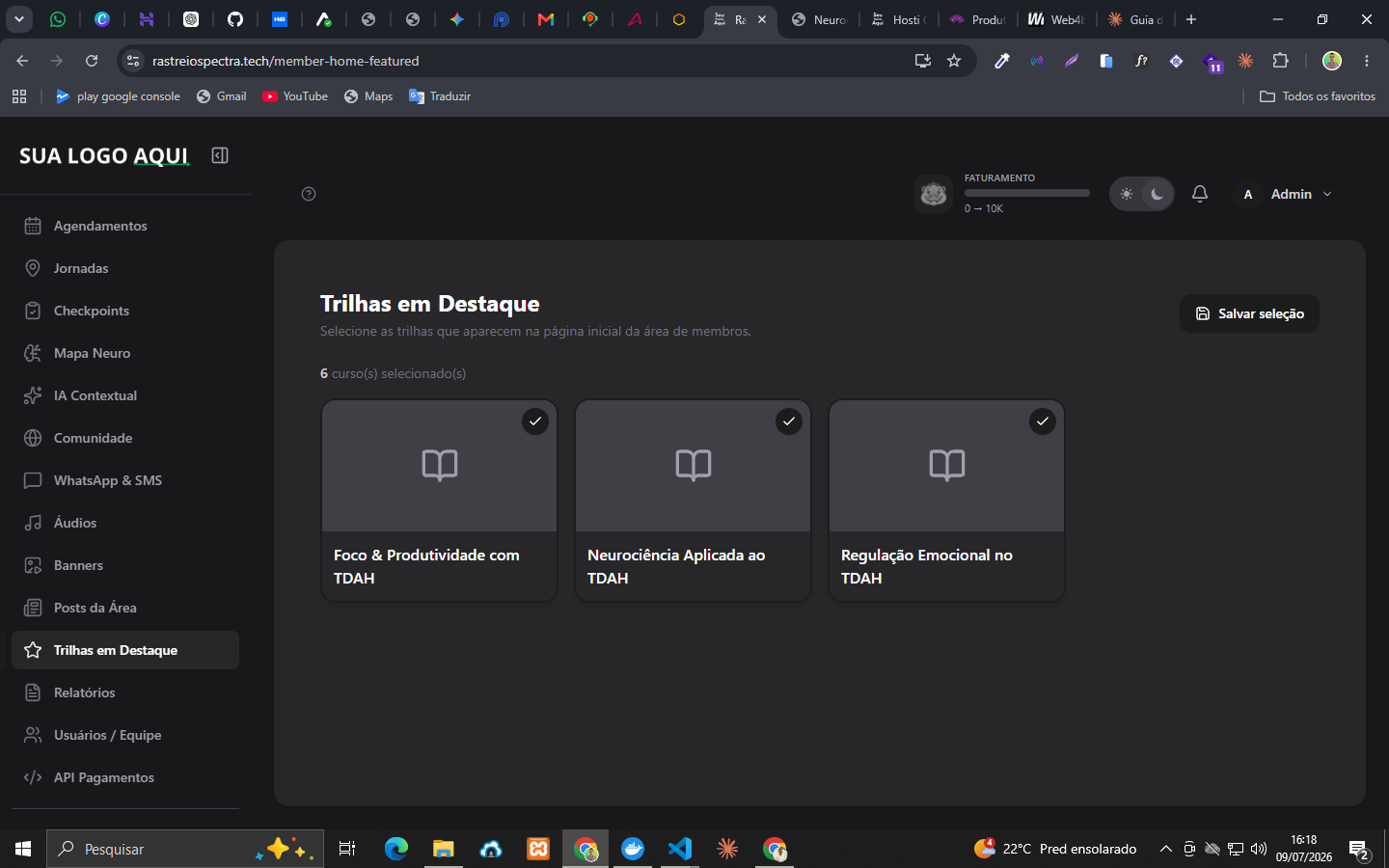The image size is (1389, 868).
Task: Click the Comunidade globe icon
Action: [x=33, y=438]
